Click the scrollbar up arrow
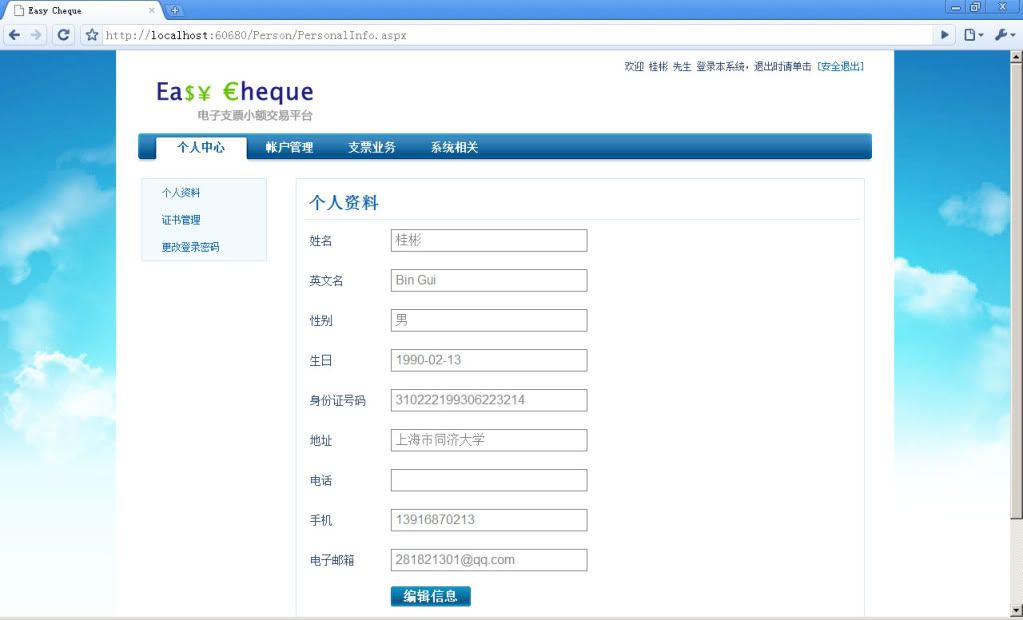This screenshot has height=620, width=1023. [x=1016, y=57]
